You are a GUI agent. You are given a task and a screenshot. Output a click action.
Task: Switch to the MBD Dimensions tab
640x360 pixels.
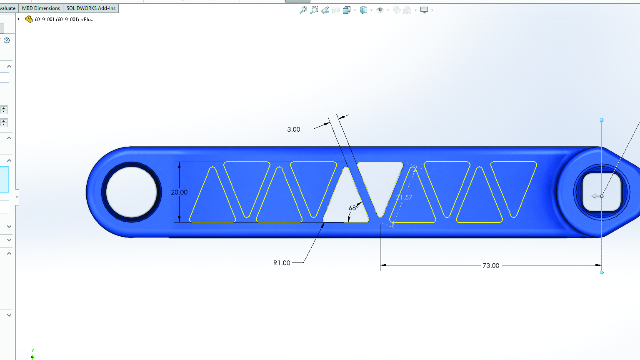click(41, 8)
